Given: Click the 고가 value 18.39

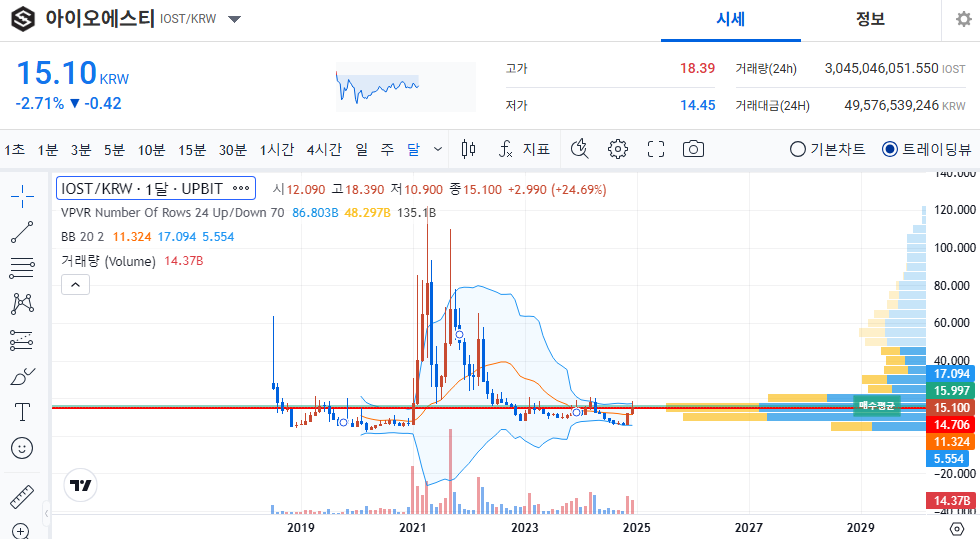Looking at the screenshot, I should point(698,68).
